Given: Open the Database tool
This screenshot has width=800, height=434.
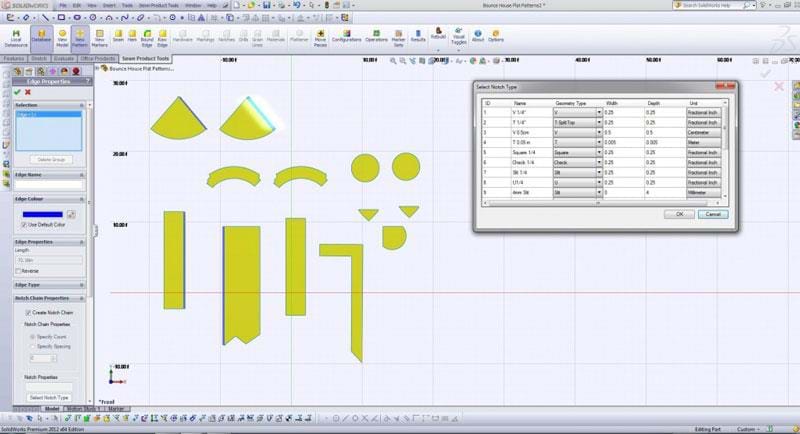Looking at the screenshot, I should coord(42,38).
